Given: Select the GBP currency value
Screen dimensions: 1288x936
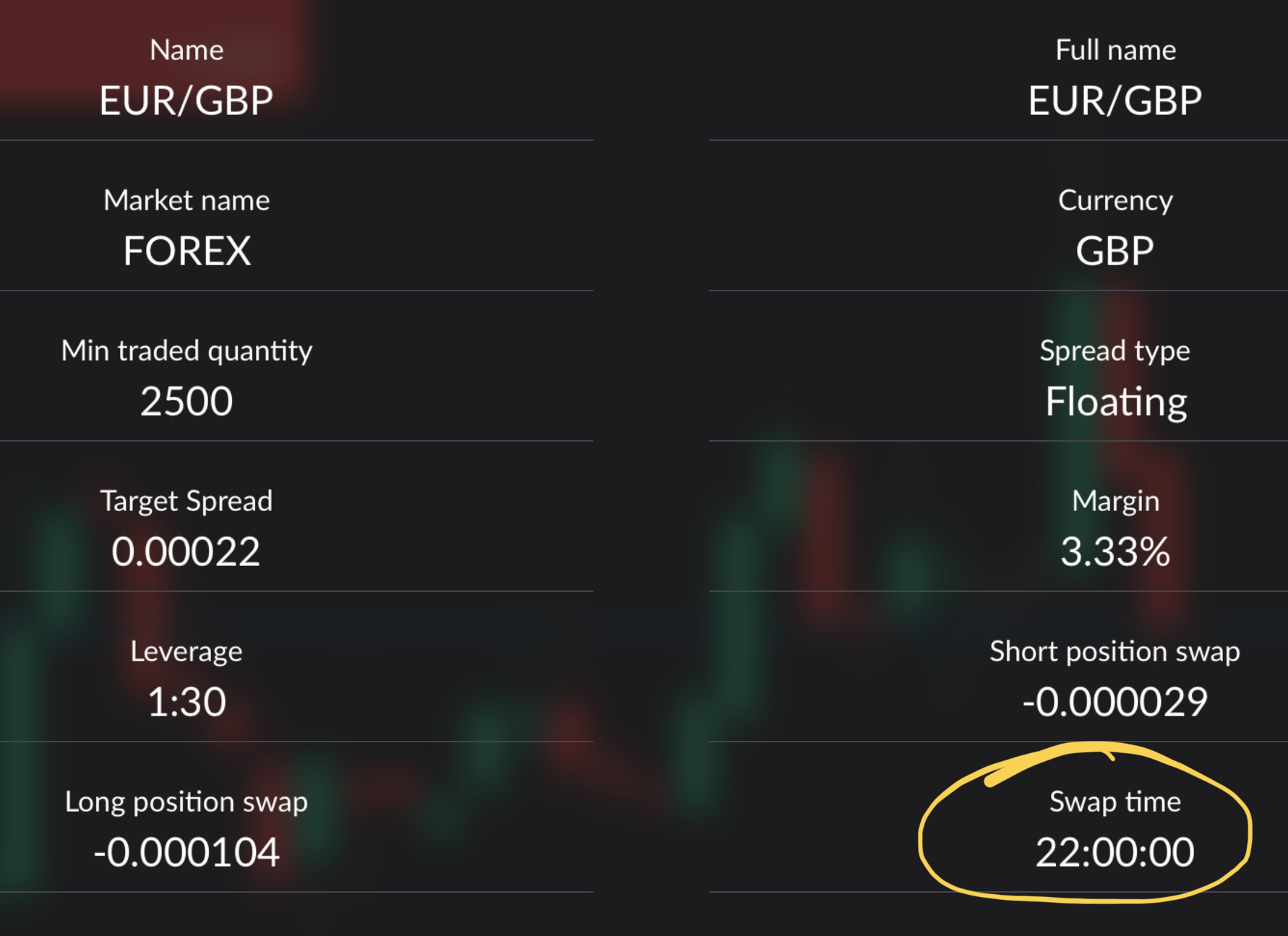Looking at the screenshot, I should 1115,251.
